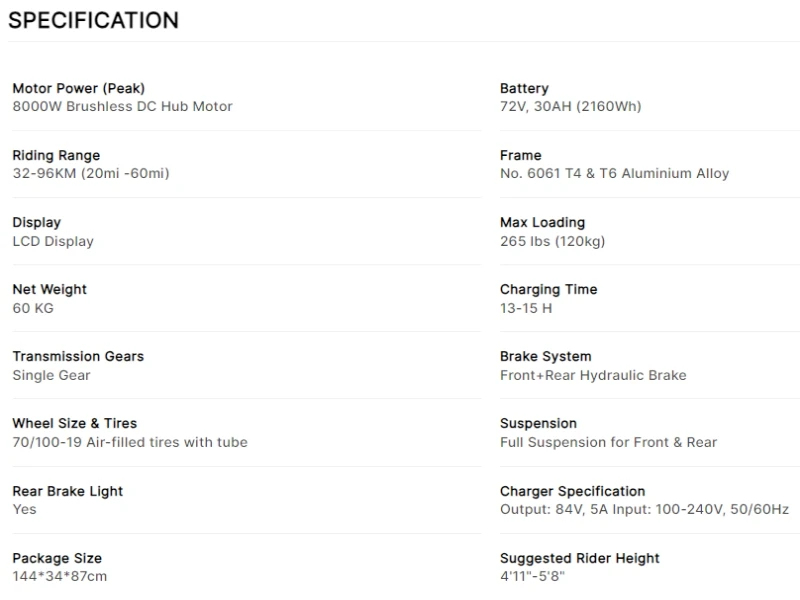Select the Motor Power (Peak) label

point(79,88)
